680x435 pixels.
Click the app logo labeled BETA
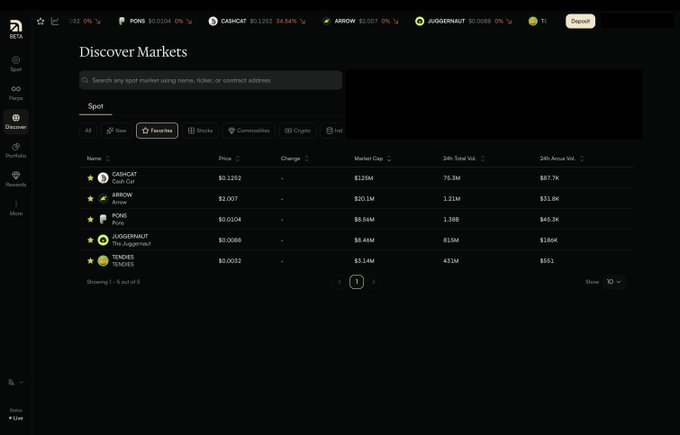click(x=16, y=29)
